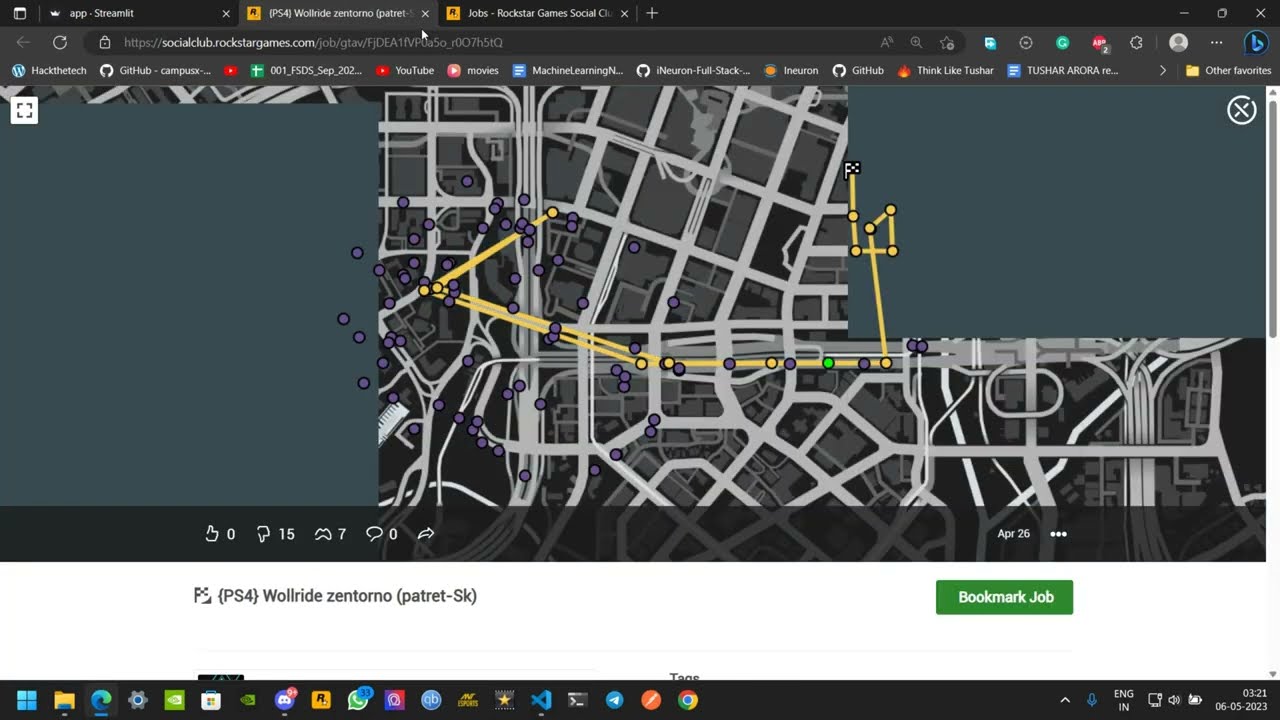Open the Other favorites folder
1280x720 pixels.
(x=1228, y=70)
